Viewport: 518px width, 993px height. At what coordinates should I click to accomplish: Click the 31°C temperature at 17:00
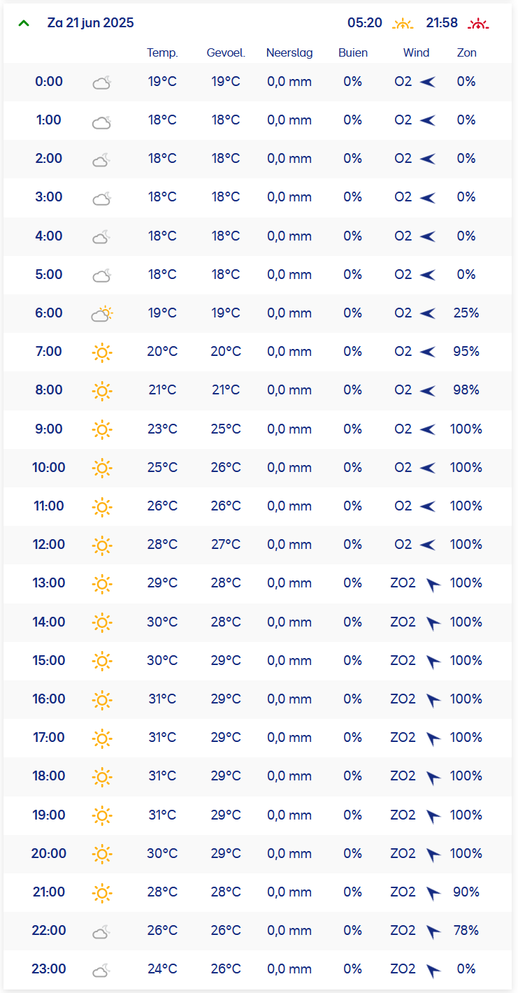(163, 738)
